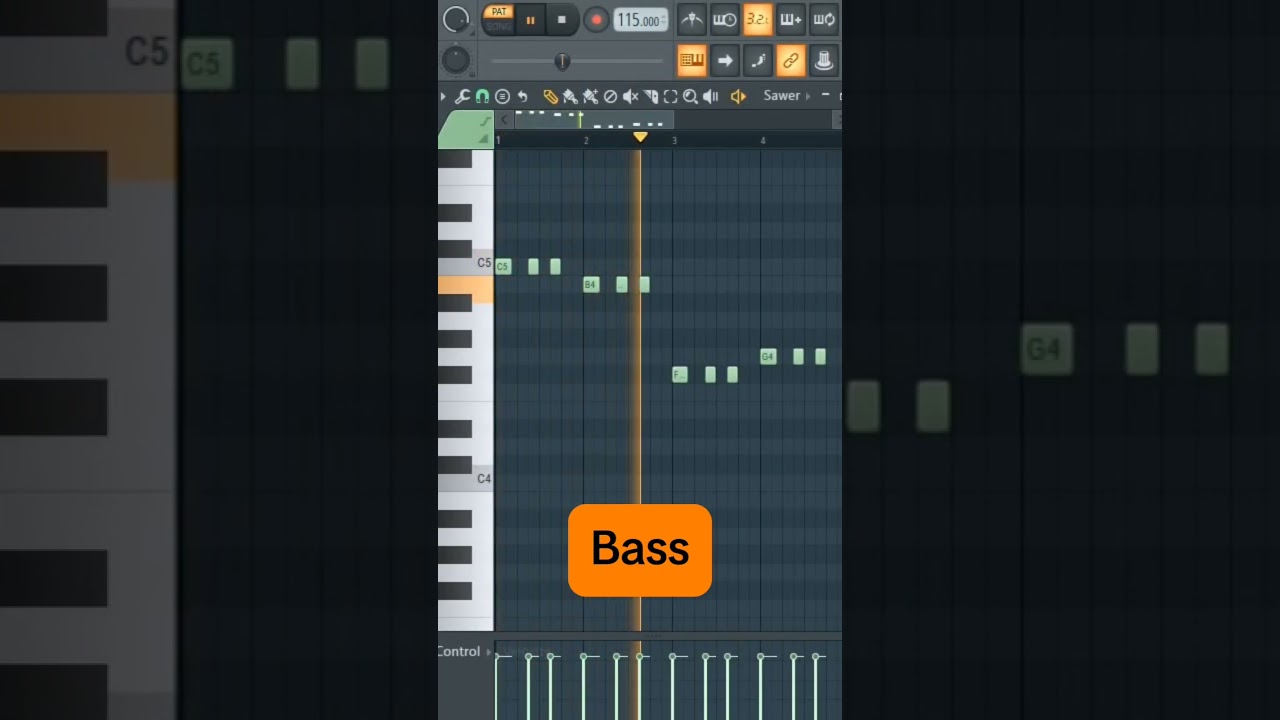This screenshot has height=720, width=1280.
Task: Open the piano roll menu arrow
Action: [x=443, y=96]
